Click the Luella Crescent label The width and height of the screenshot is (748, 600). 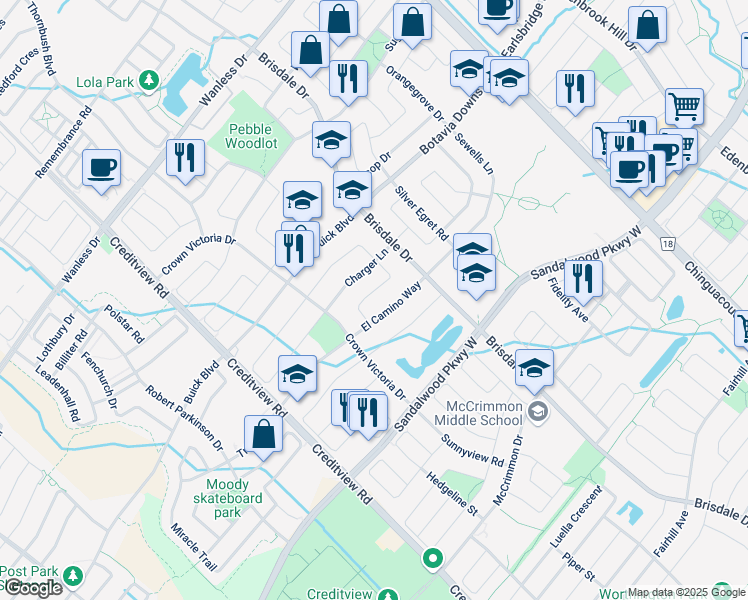pos(576,517)
